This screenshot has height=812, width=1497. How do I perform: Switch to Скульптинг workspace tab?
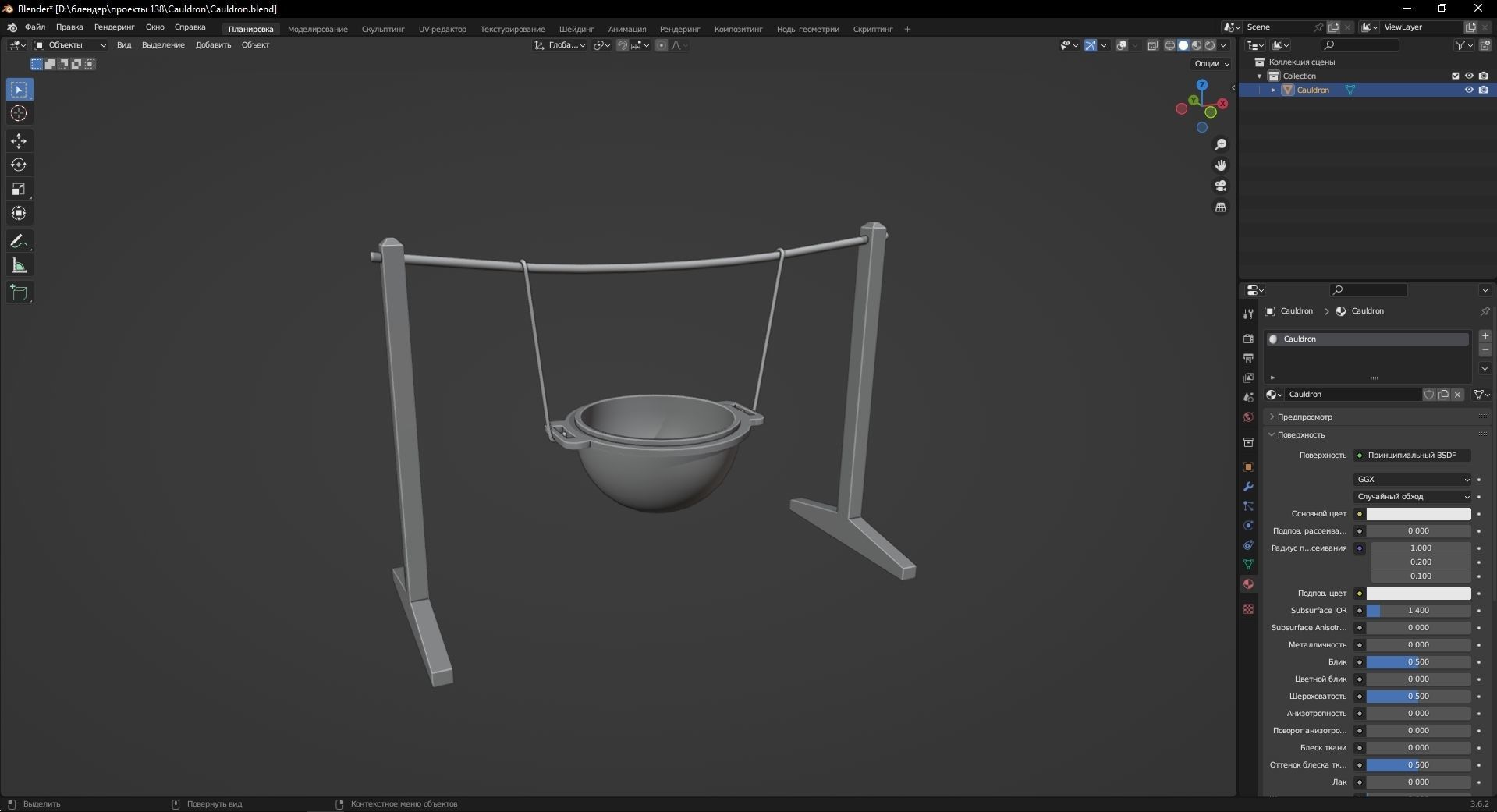tap(383, 29)
